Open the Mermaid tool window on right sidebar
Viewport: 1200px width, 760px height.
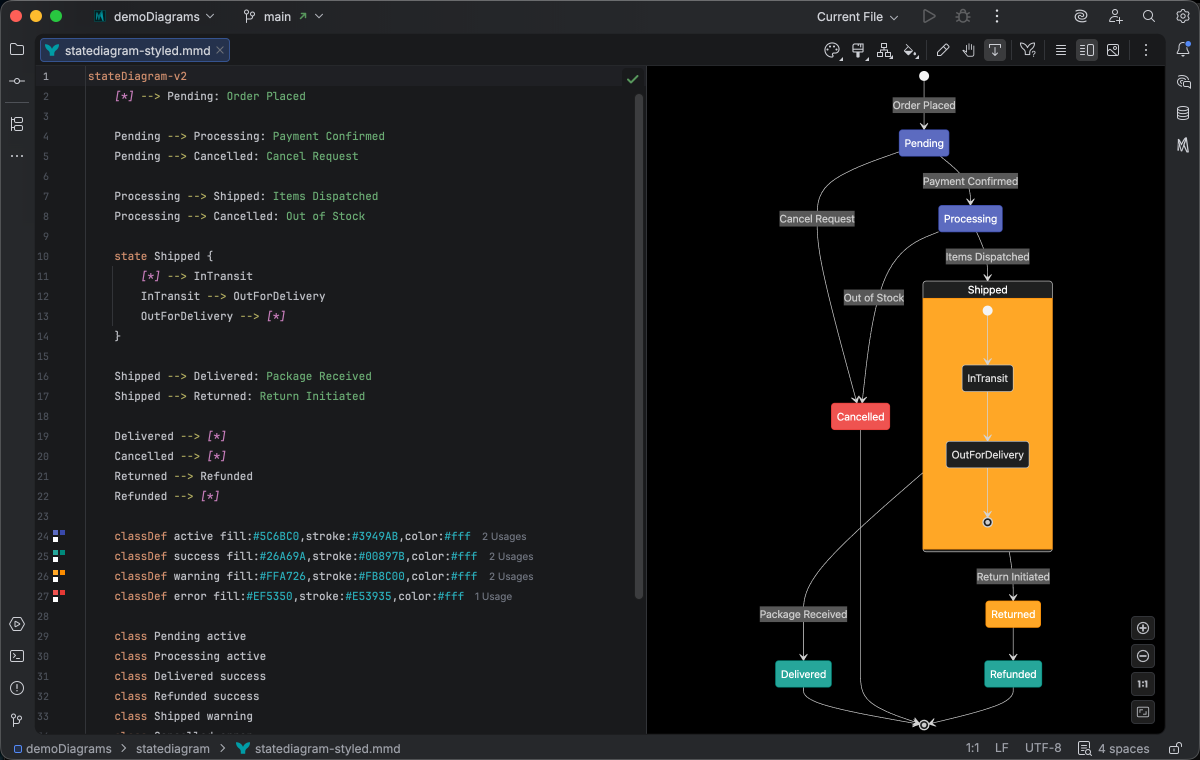1183,145
